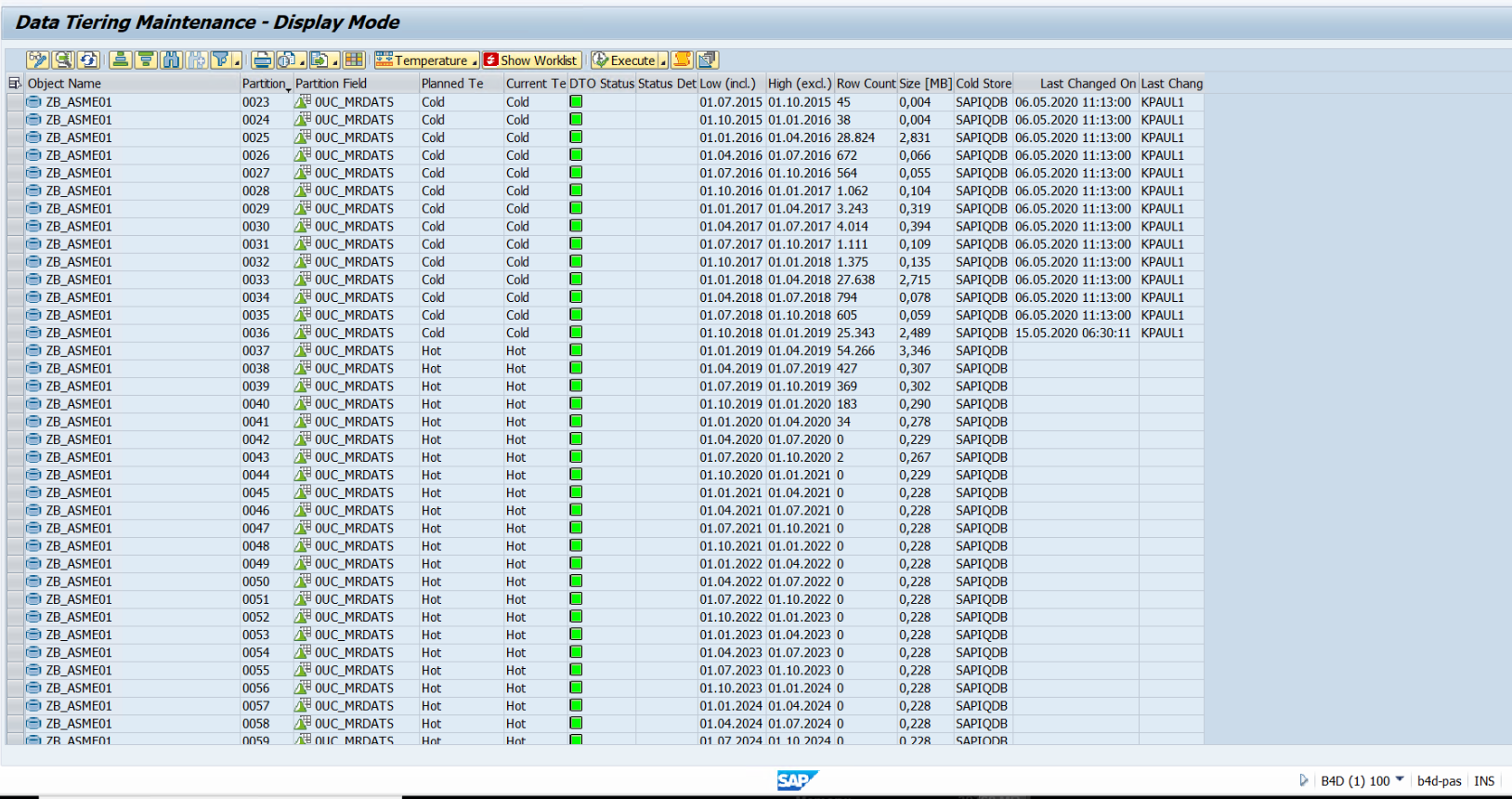This screenshot has height=799, width=1512.
Task: Click SAPIQDB cold store in row 0058
Action: pos(982,724)
